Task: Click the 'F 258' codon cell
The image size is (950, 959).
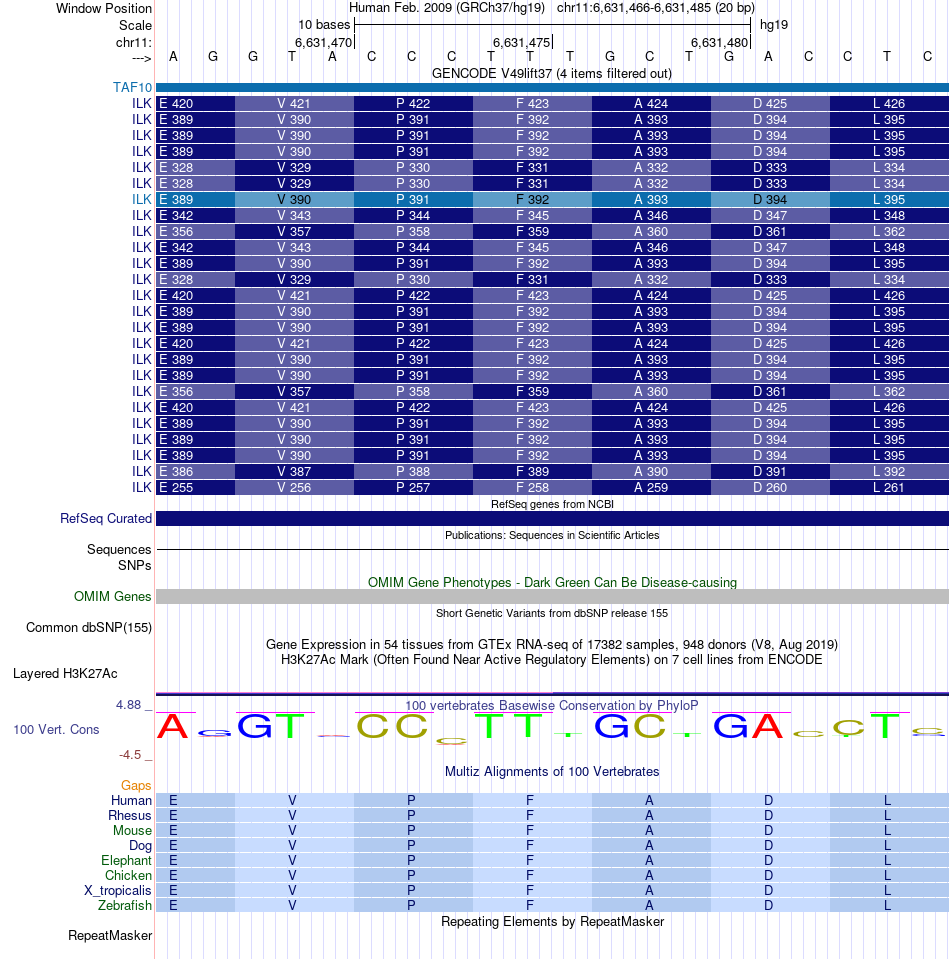Action: pyautogui.click(x=532, y=487)
